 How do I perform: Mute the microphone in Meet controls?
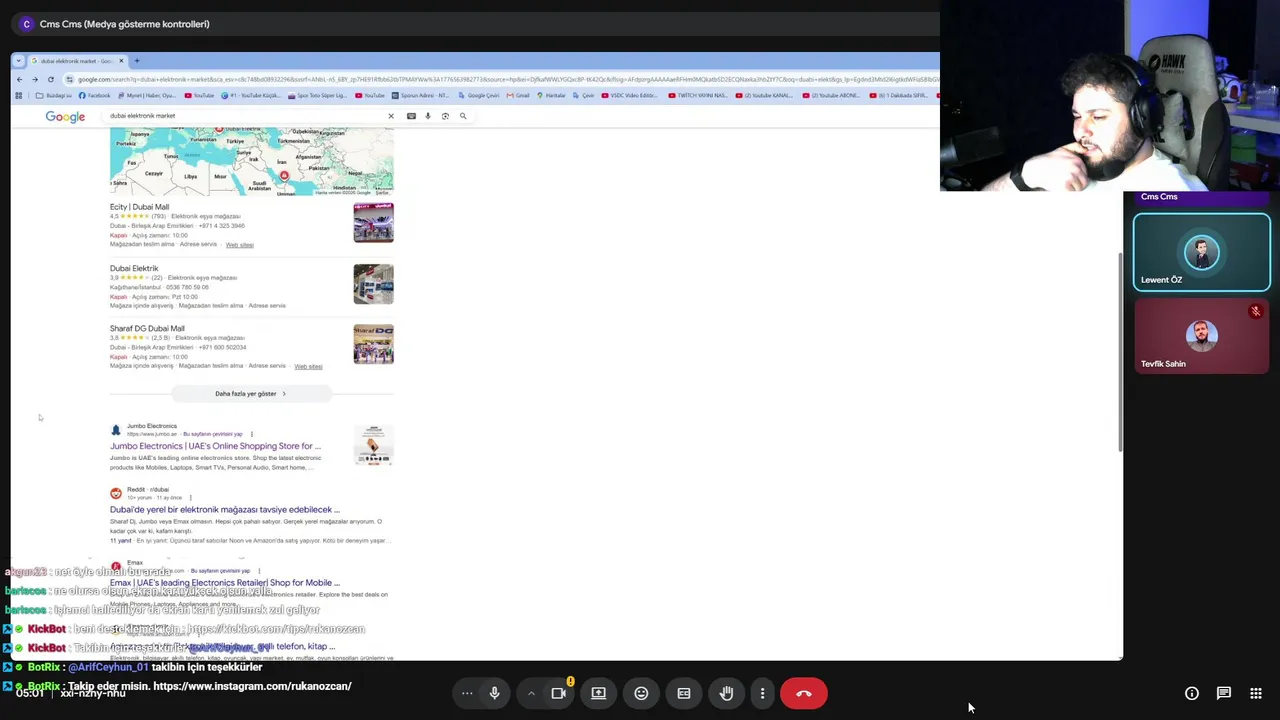click(494, 693)
